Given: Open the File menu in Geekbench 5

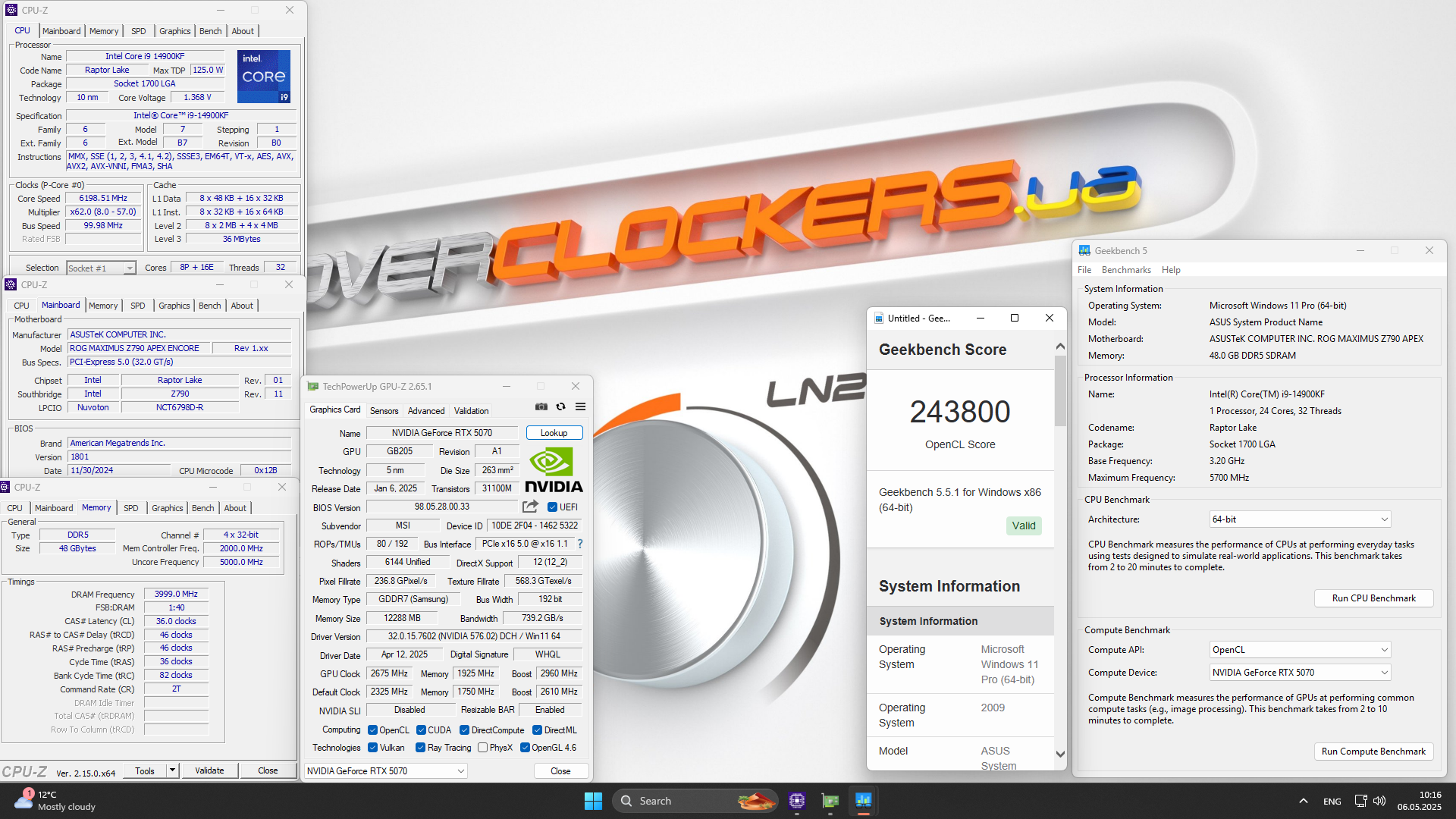Looking at the screenshot, I should (x=1084, y=270).
